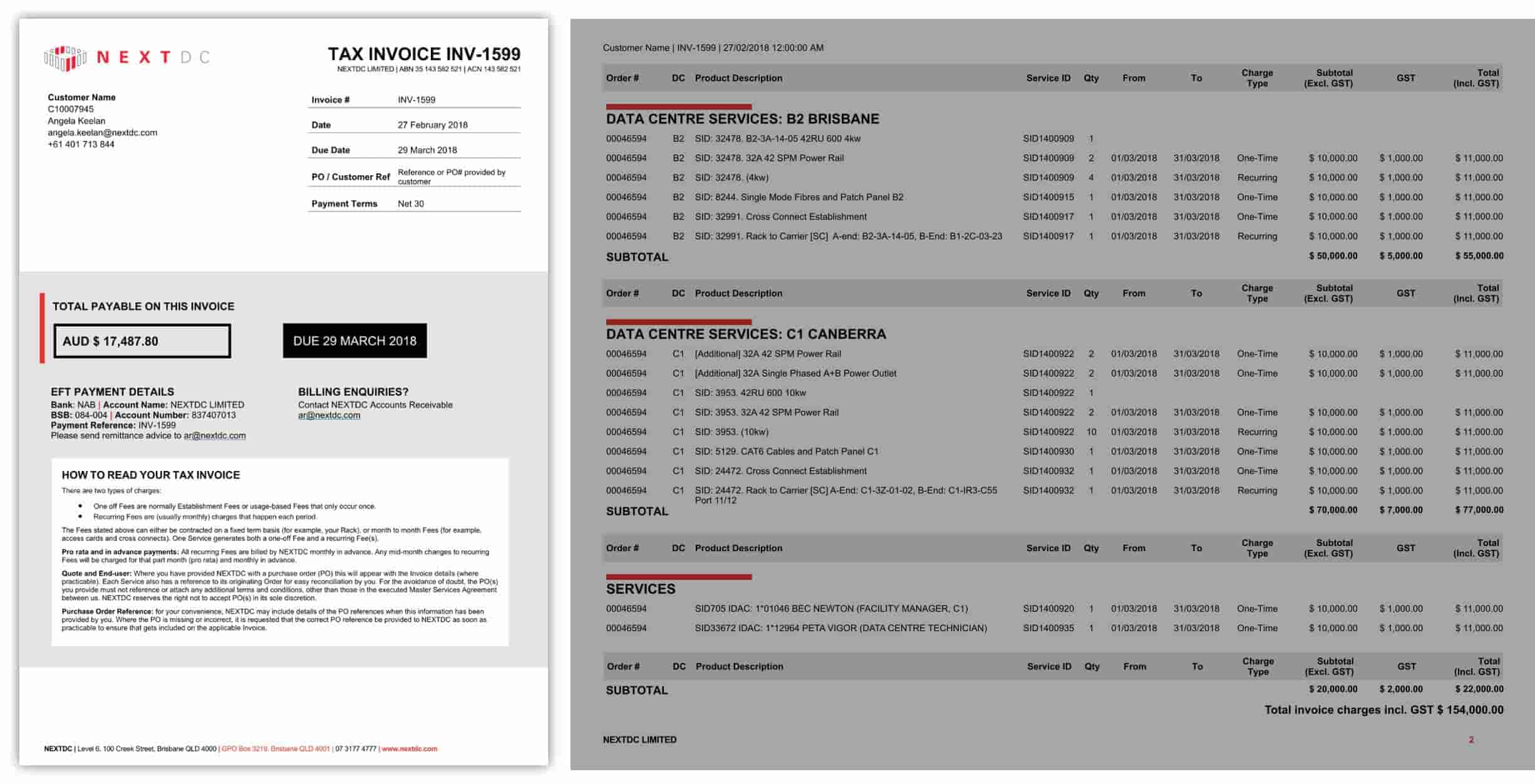Click the ar@nextdc.com remittance advice link
Viewport: 1535px width, 784px height.
(x=214, y=436)
